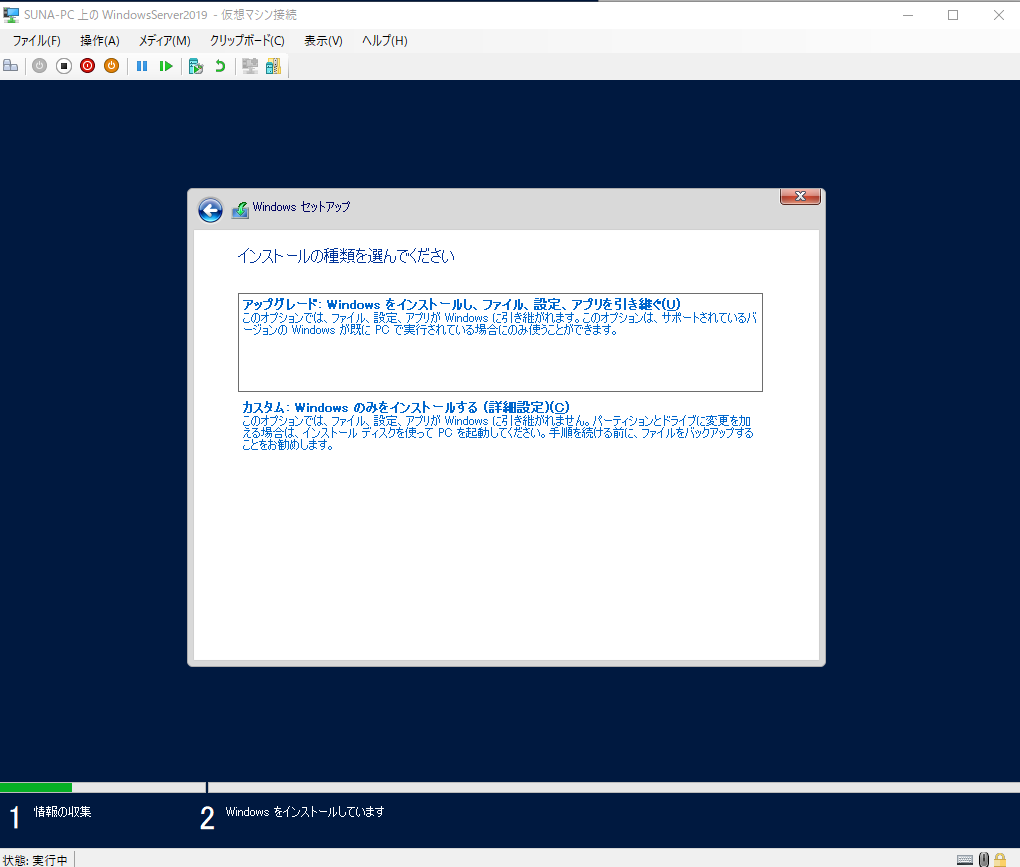Click the Windows をインストールしています step label
This screenshot has width=1020, height=867.
[x=304, y=812]
